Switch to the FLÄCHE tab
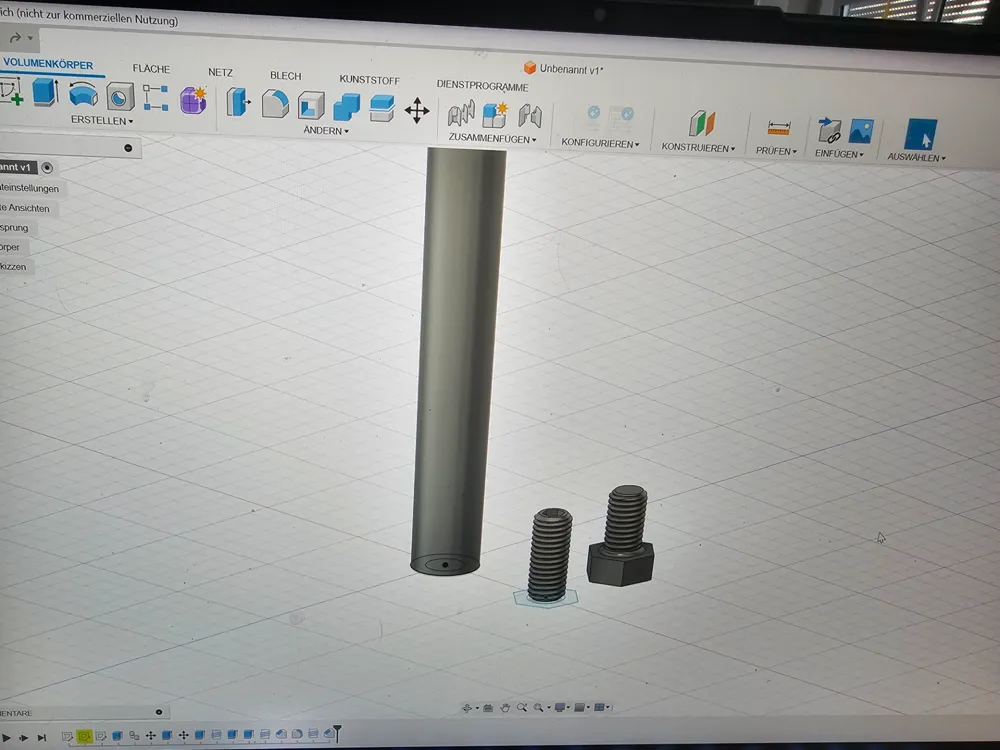 pos(151,69)
